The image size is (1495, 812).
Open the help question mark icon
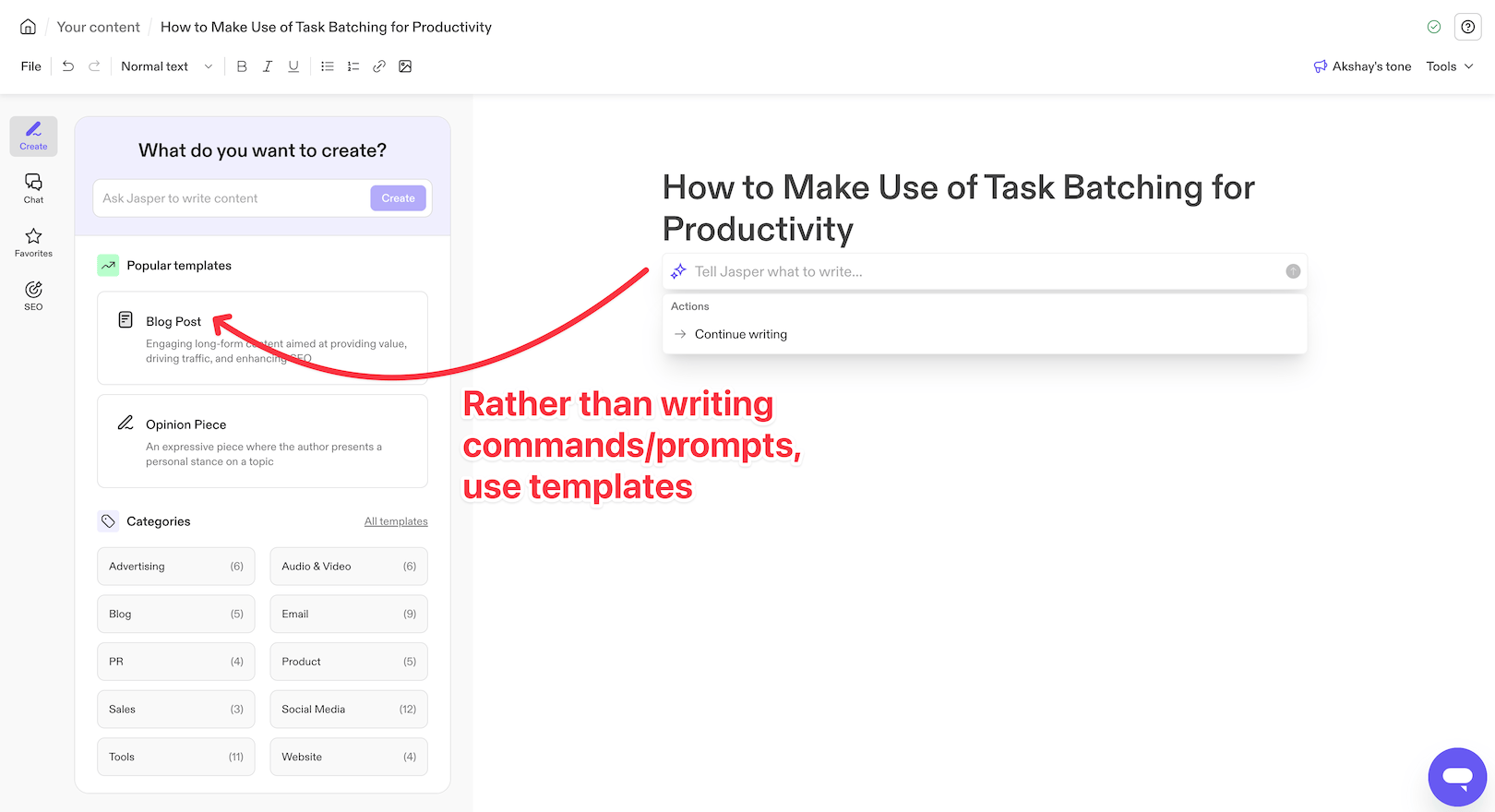[x=1467, y=27]
